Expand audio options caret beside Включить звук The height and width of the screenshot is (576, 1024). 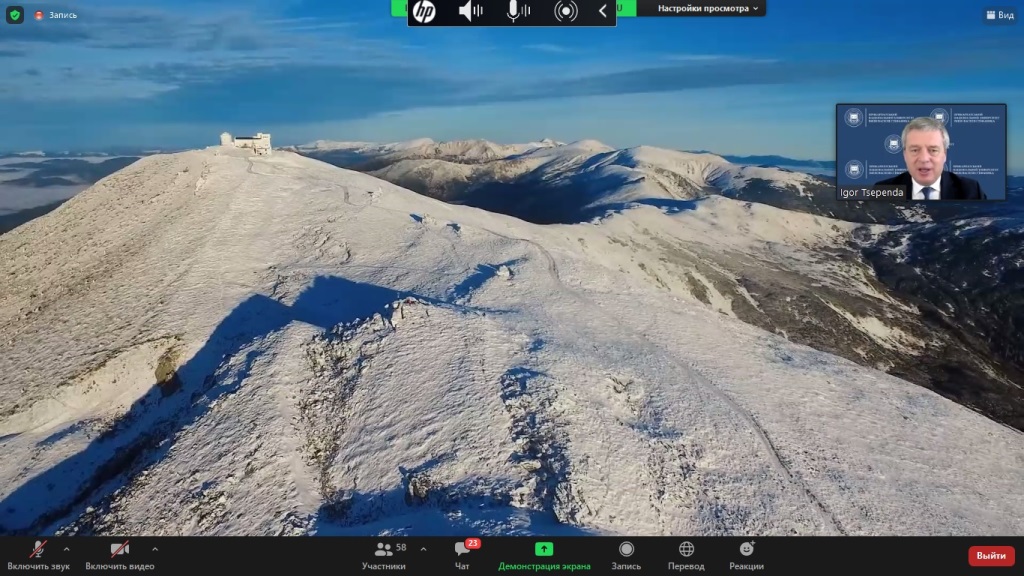pos(67,549)
